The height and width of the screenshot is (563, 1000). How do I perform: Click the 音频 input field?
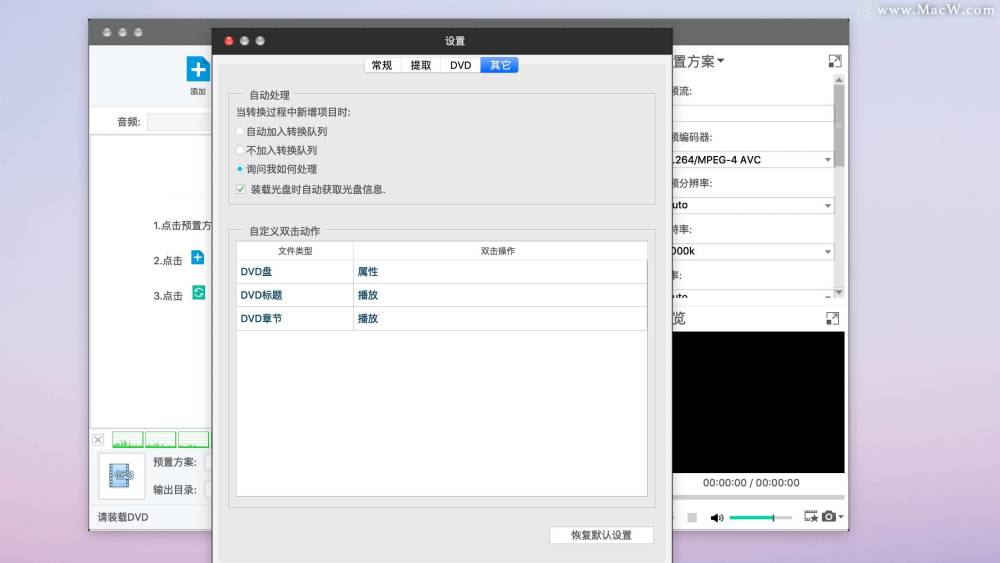coord(179,122)
